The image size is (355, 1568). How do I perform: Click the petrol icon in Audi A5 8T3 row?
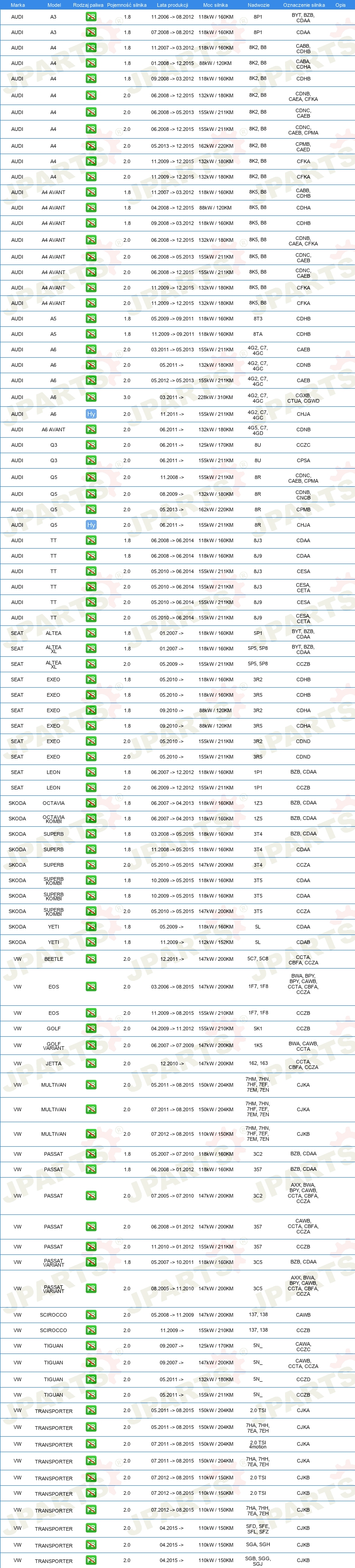point(91,319)
